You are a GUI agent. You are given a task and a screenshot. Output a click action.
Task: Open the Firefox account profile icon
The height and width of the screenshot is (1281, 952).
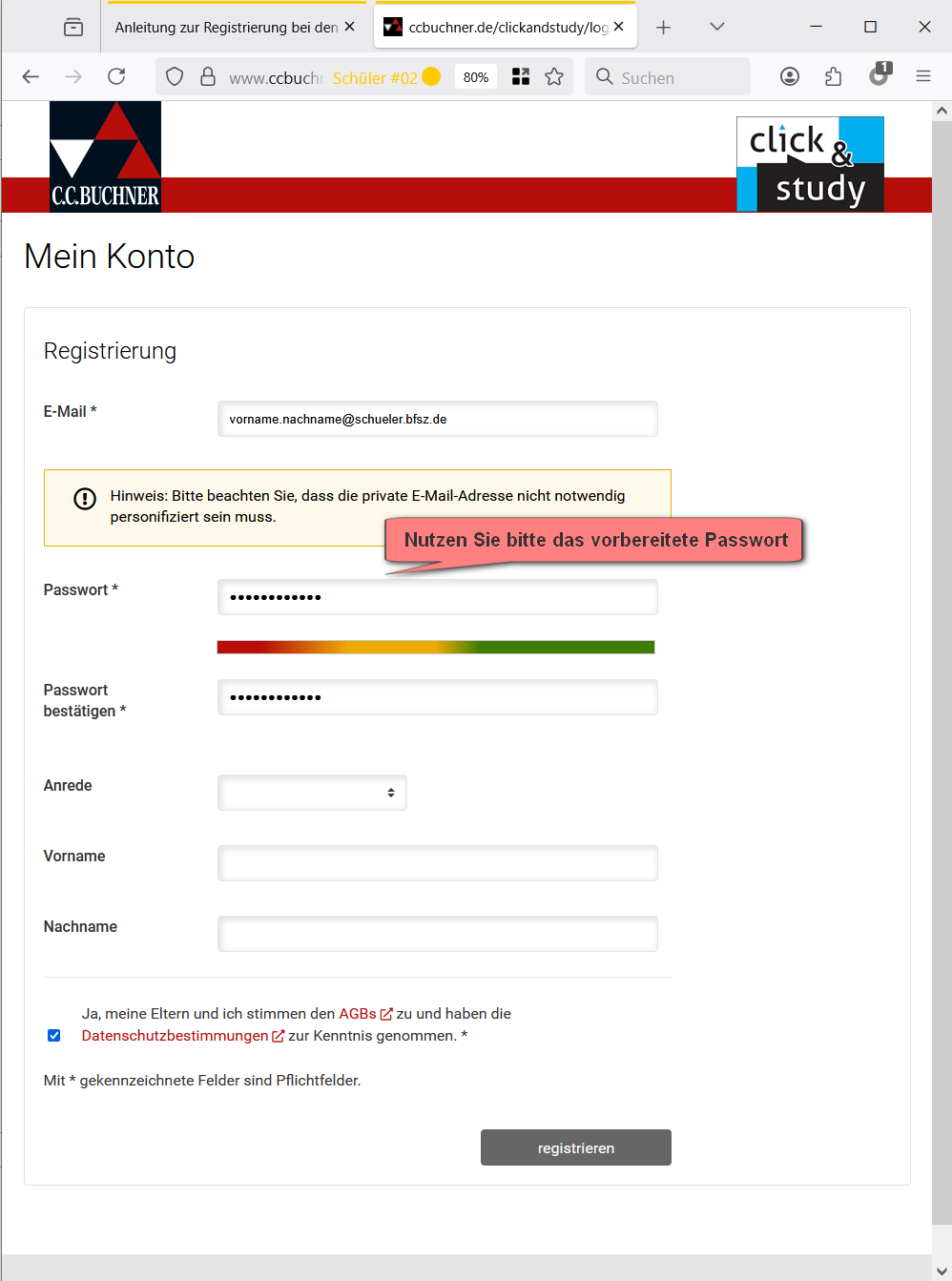(790, 77)
